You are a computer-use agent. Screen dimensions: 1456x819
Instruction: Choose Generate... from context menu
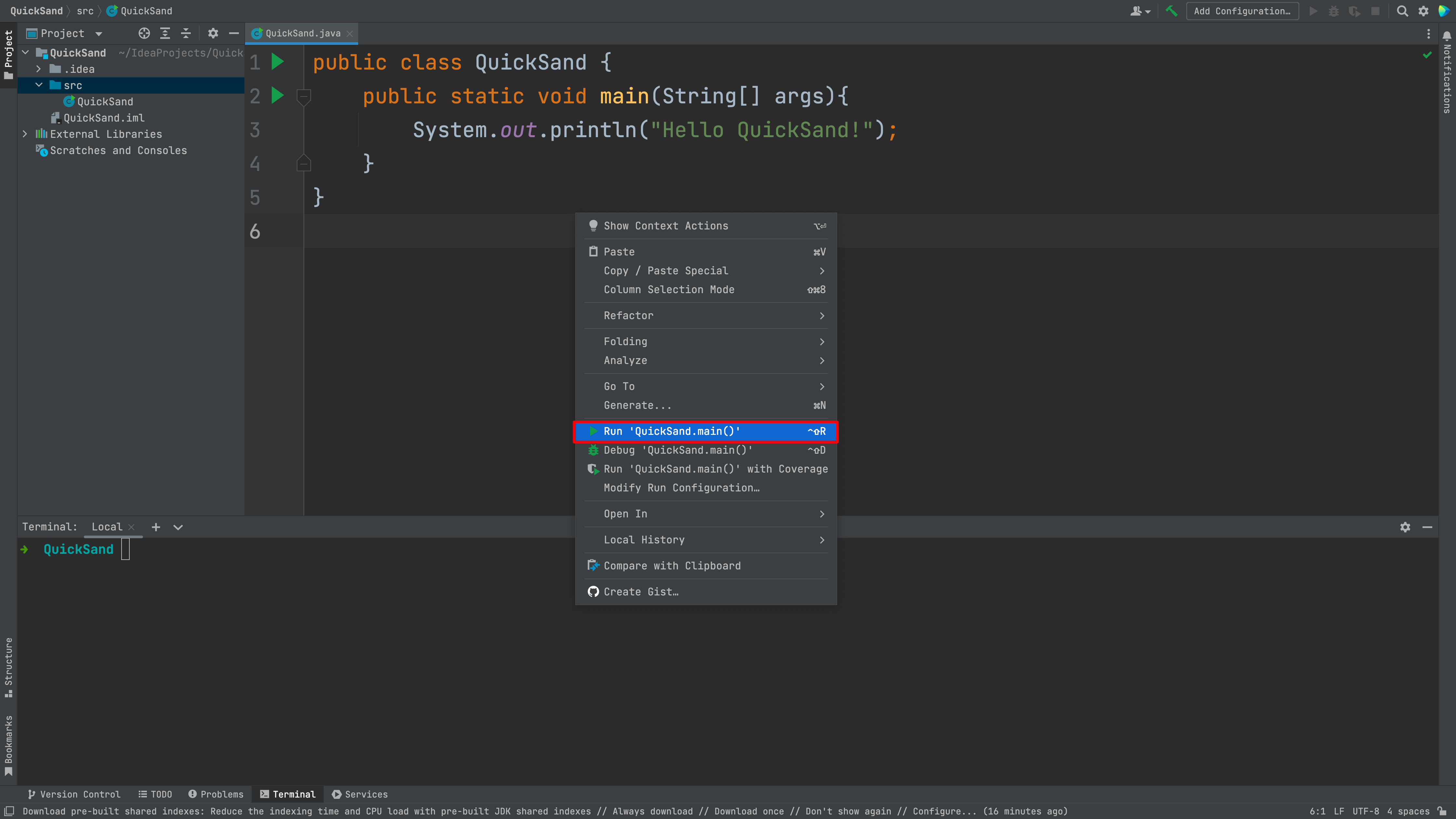click(x=706, y=405)
